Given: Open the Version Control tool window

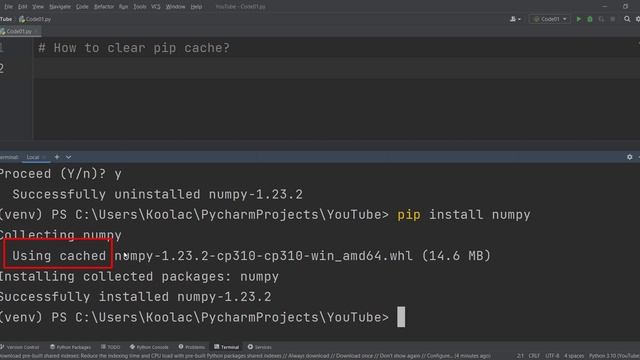Looking at the screenshot, I should point(20,347).
